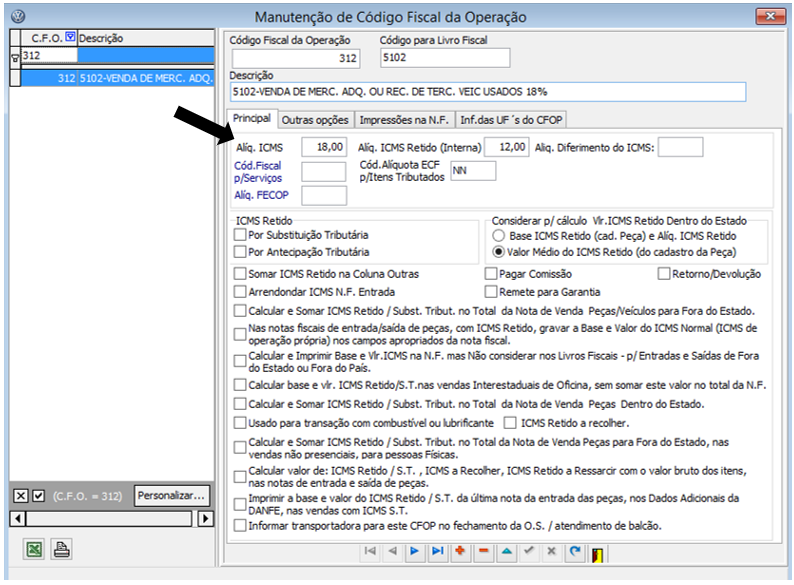Refresh data circular arrow icon
This screenshot has height=585, width=794.
[574, 551]
